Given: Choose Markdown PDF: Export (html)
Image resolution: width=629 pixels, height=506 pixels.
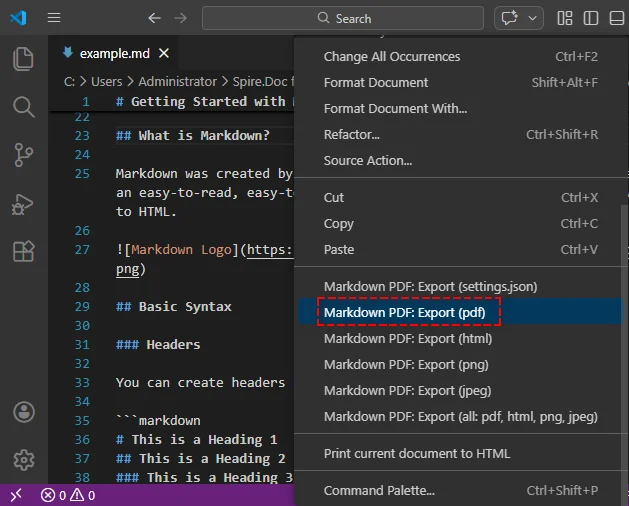Looking at the screenshot, I should [461, 339].
